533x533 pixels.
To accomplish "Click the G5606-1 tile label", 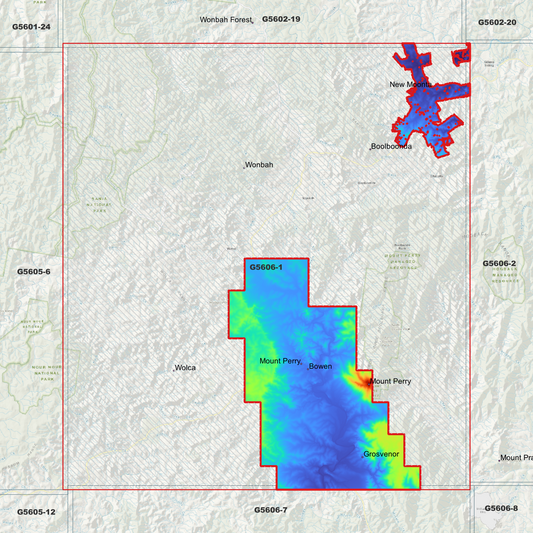I will pos(266,267).
